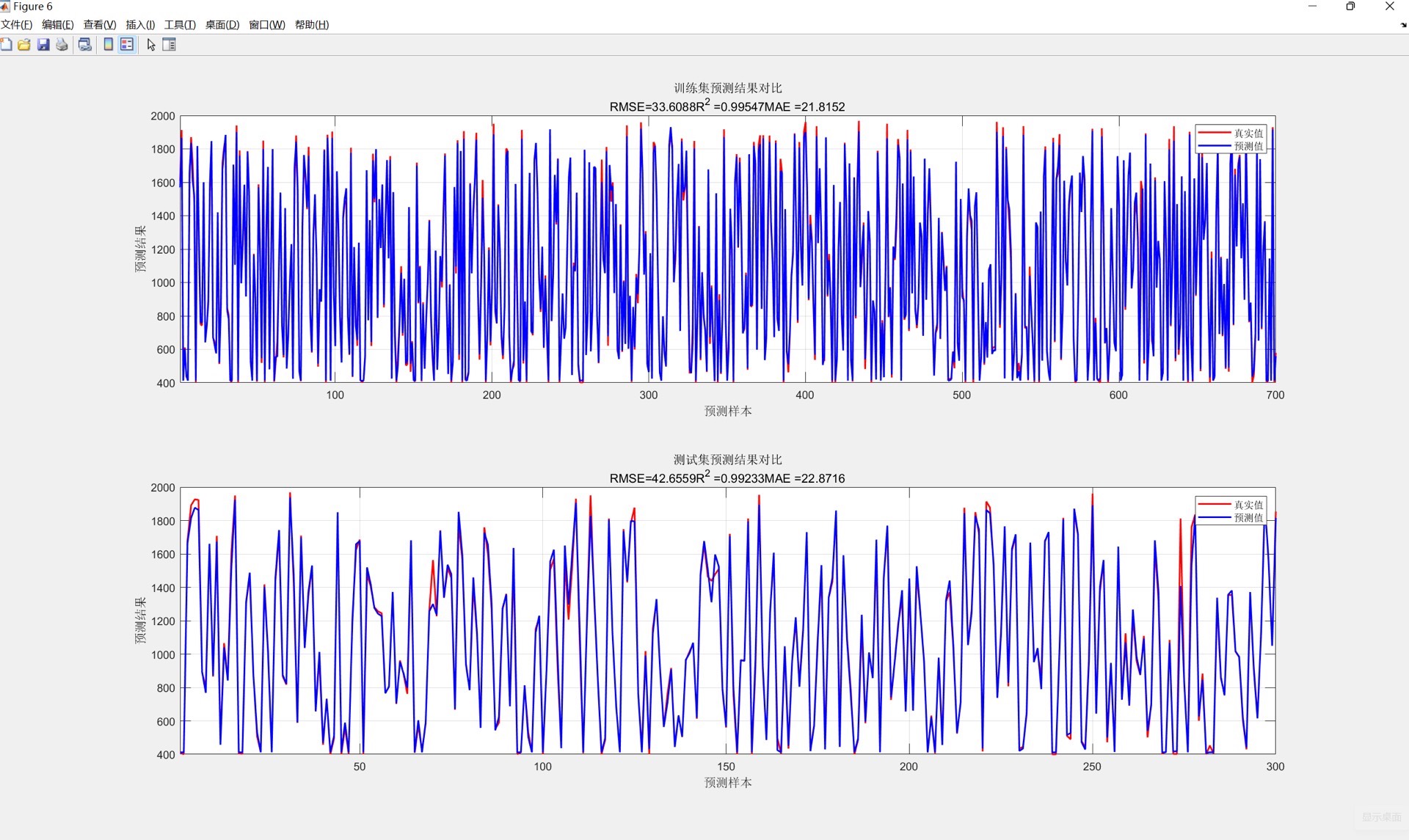
Task: Select the bottom plot's legend box
Action: [x=1231, y=511]
